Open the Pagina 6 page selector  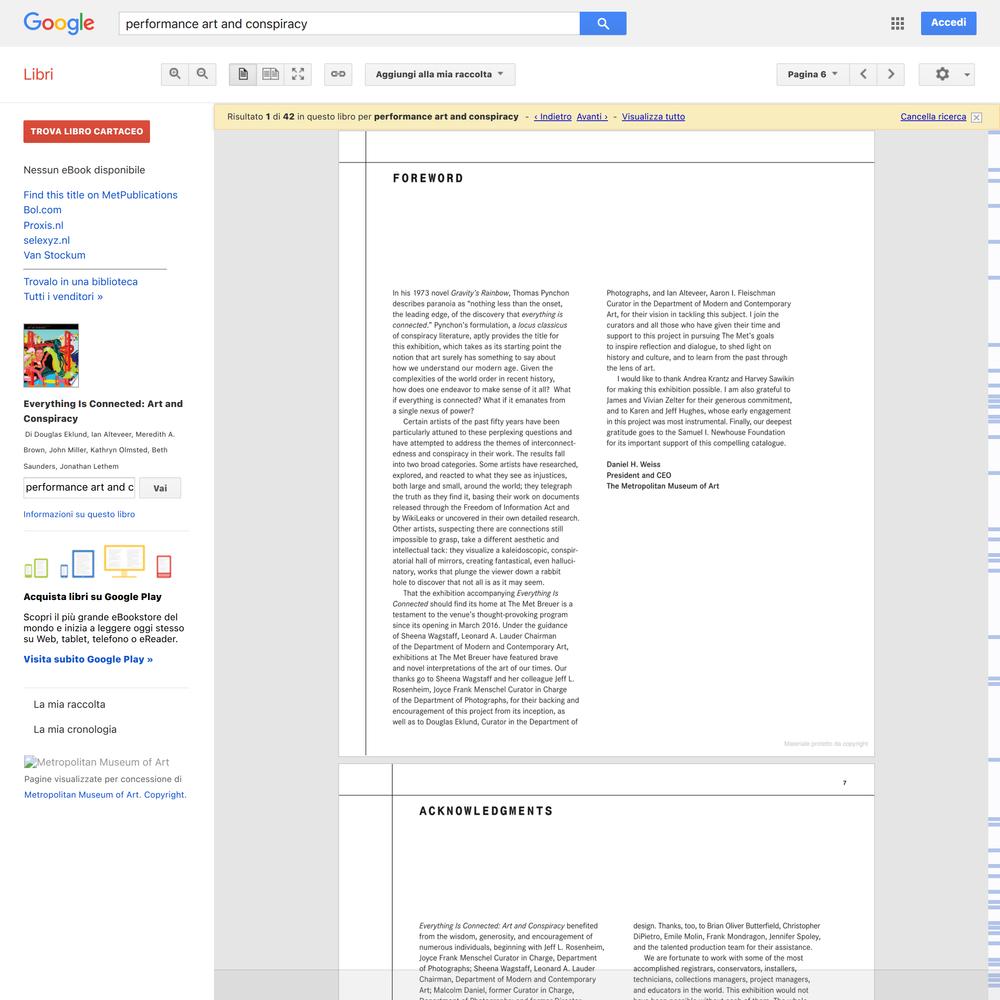812,74
